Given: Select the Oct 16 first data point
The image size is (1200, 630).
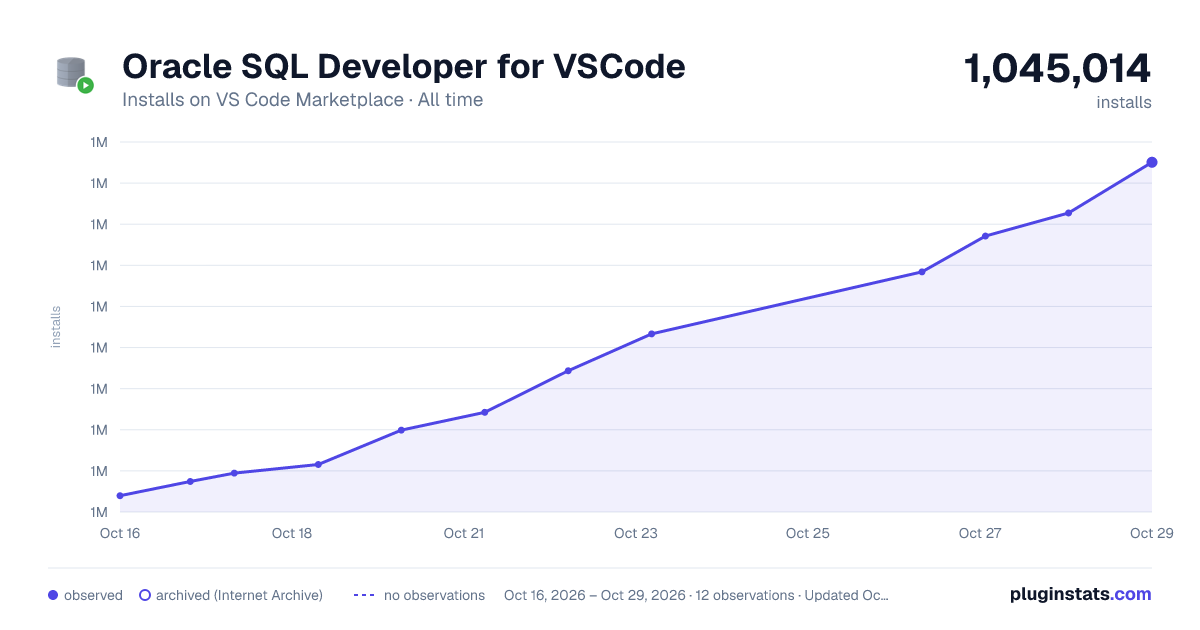Looking at the screenshot, I should 120,496.
